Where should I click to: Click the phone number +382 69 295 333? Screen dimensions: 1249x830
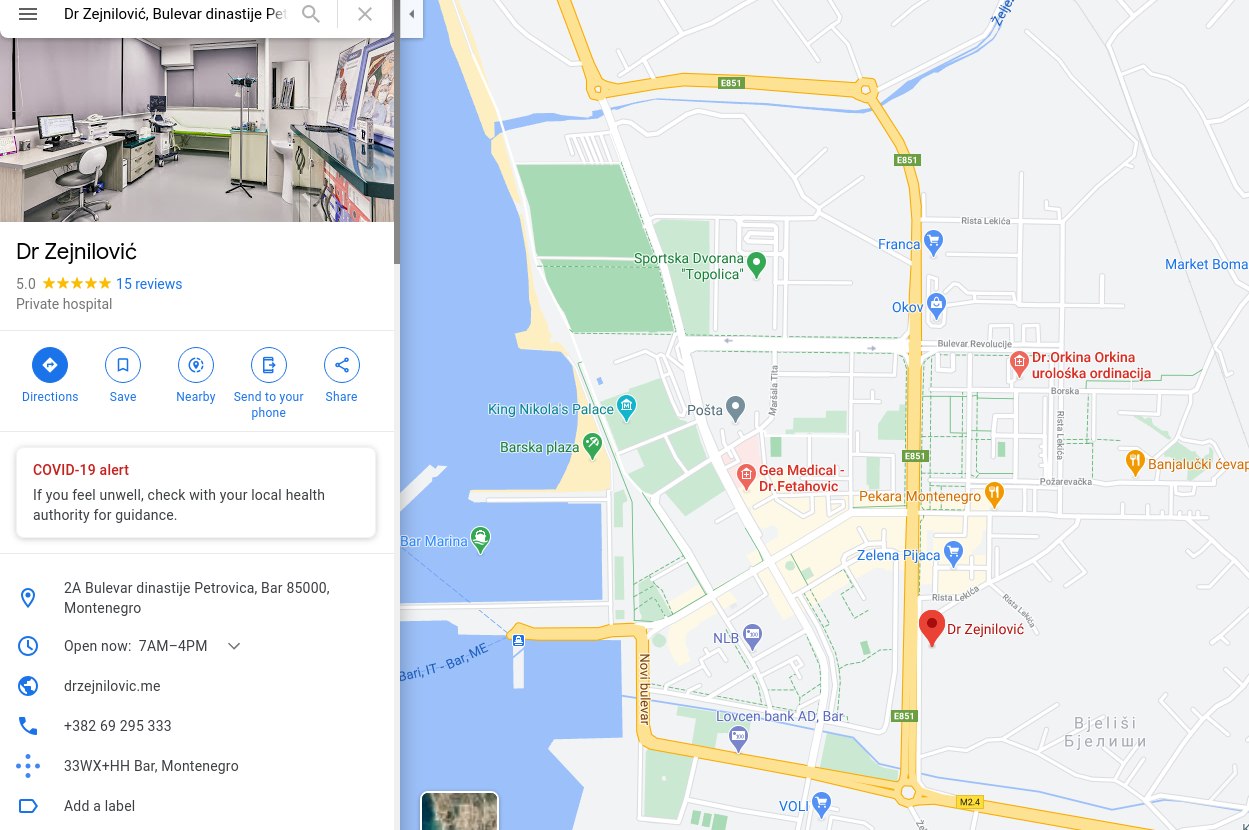[x=118, y=726]
